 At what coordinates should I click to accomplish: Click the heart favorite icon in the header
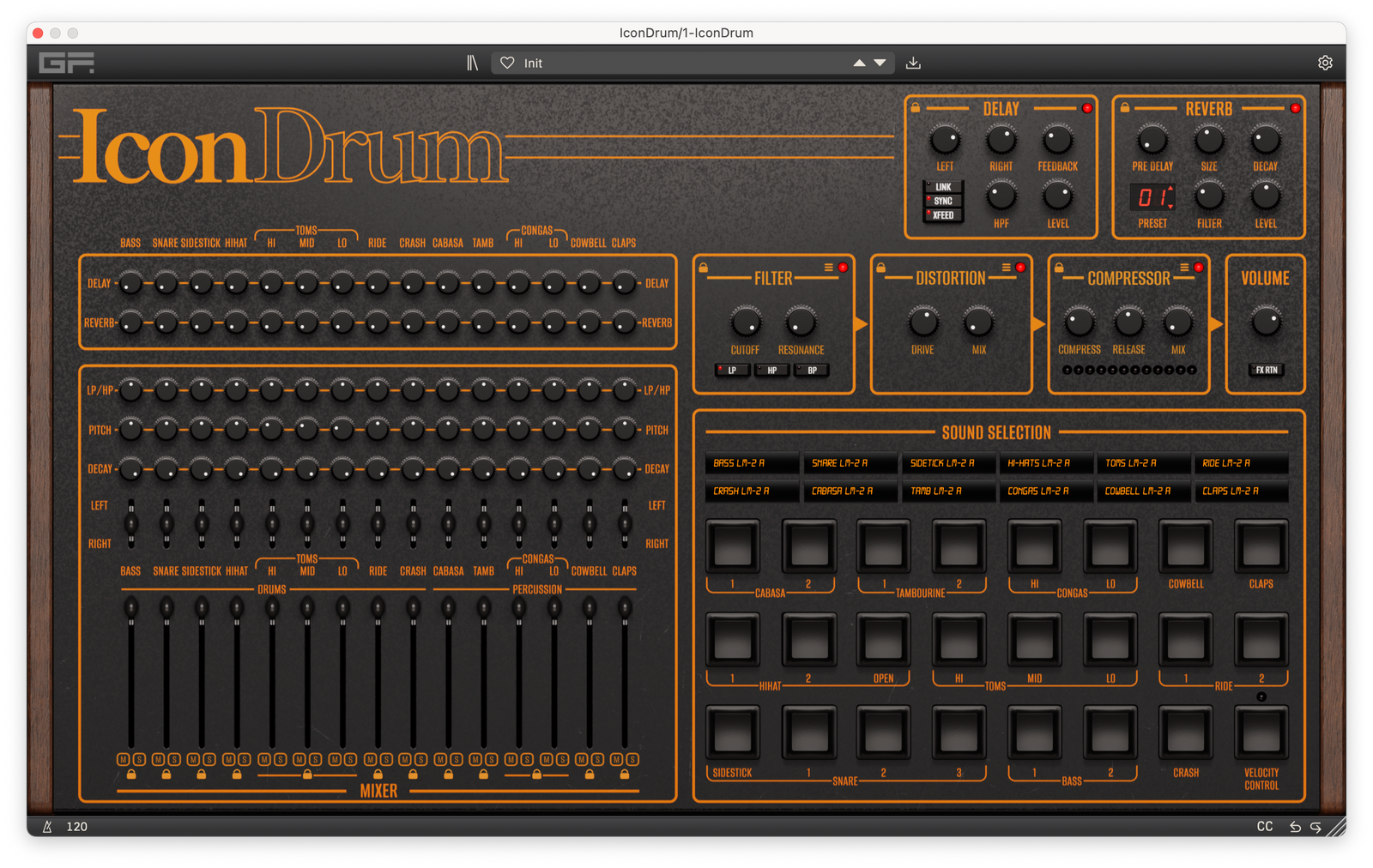pyautogui.click(x=507, y=62)
